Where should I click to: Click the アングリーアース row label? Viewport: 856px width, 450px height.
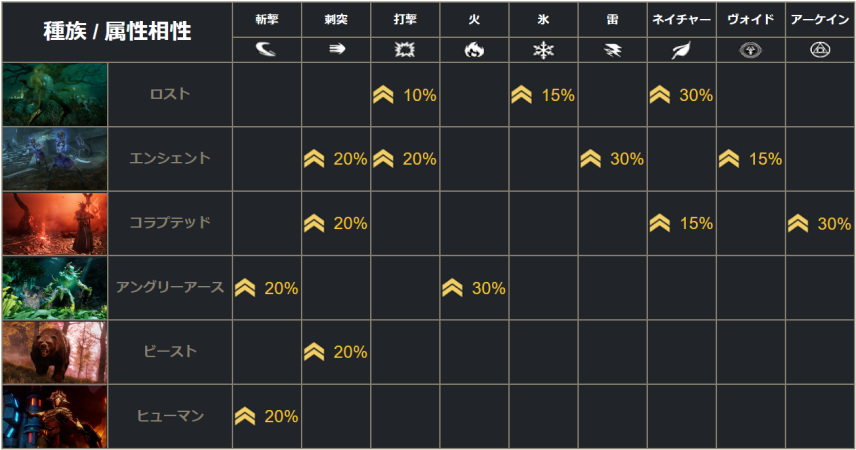click(170, 287)
